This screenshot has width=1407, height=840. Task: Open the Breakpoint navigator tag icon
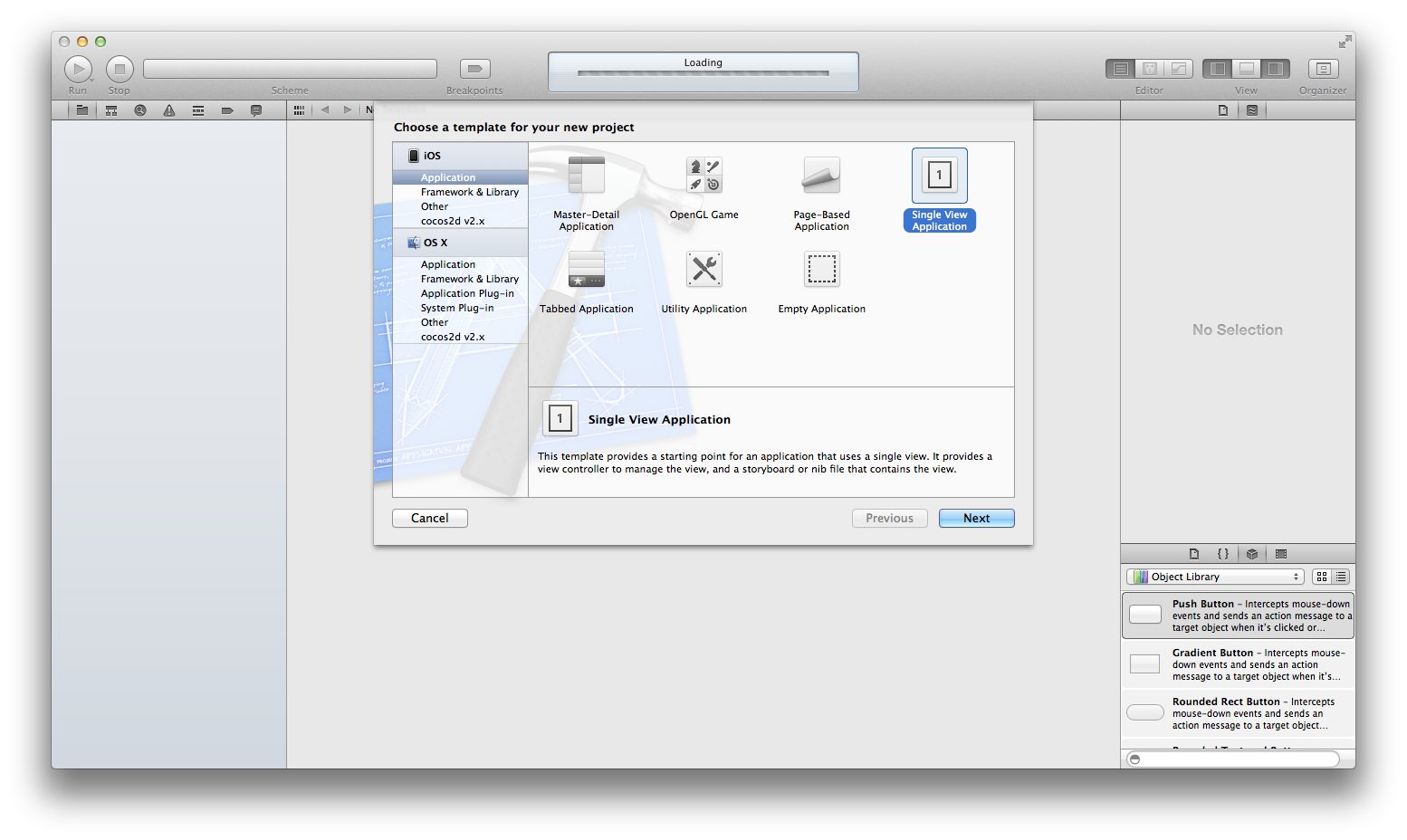(227, 110)
